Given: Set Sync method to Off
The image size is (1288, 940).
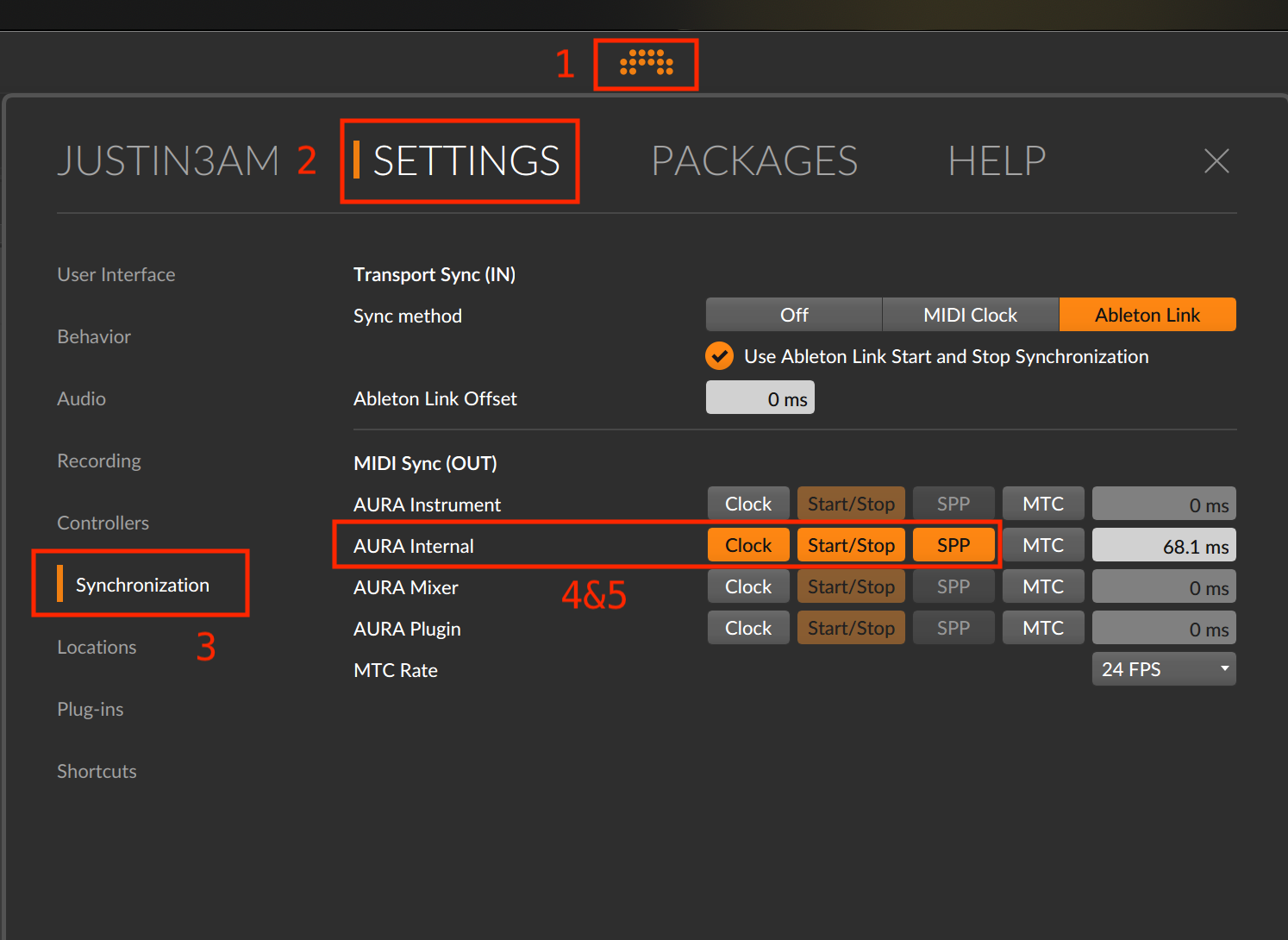Looking at the screenshot, I should coord(794,315).
